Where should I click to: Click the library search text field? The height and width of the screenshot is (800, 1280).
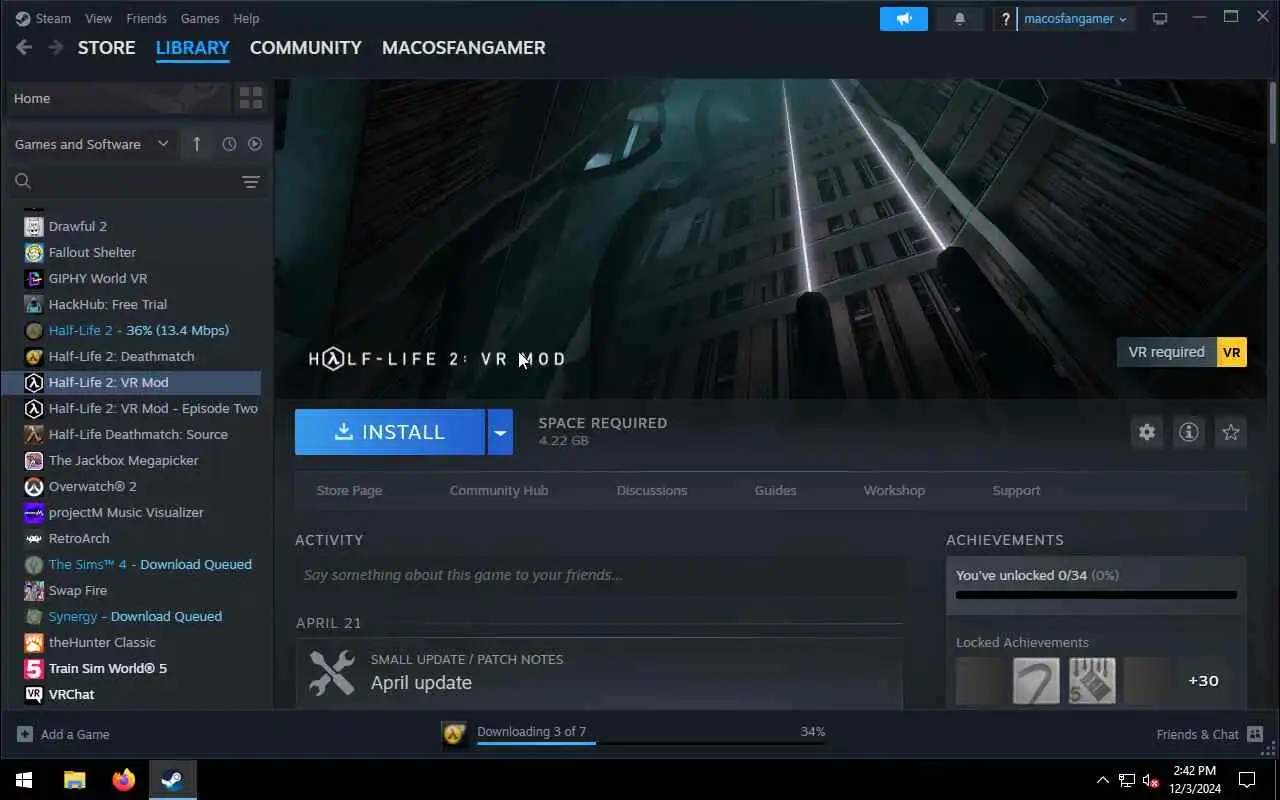tap(135, 181)
